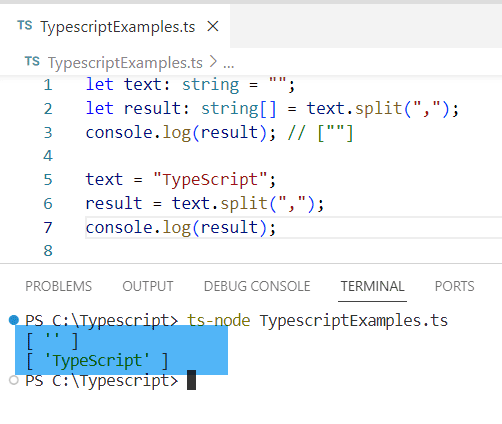The width and height of the screenshot is (502, 424).
Task: Open the PROBLEMS panel tab
Action: (59, 286)
